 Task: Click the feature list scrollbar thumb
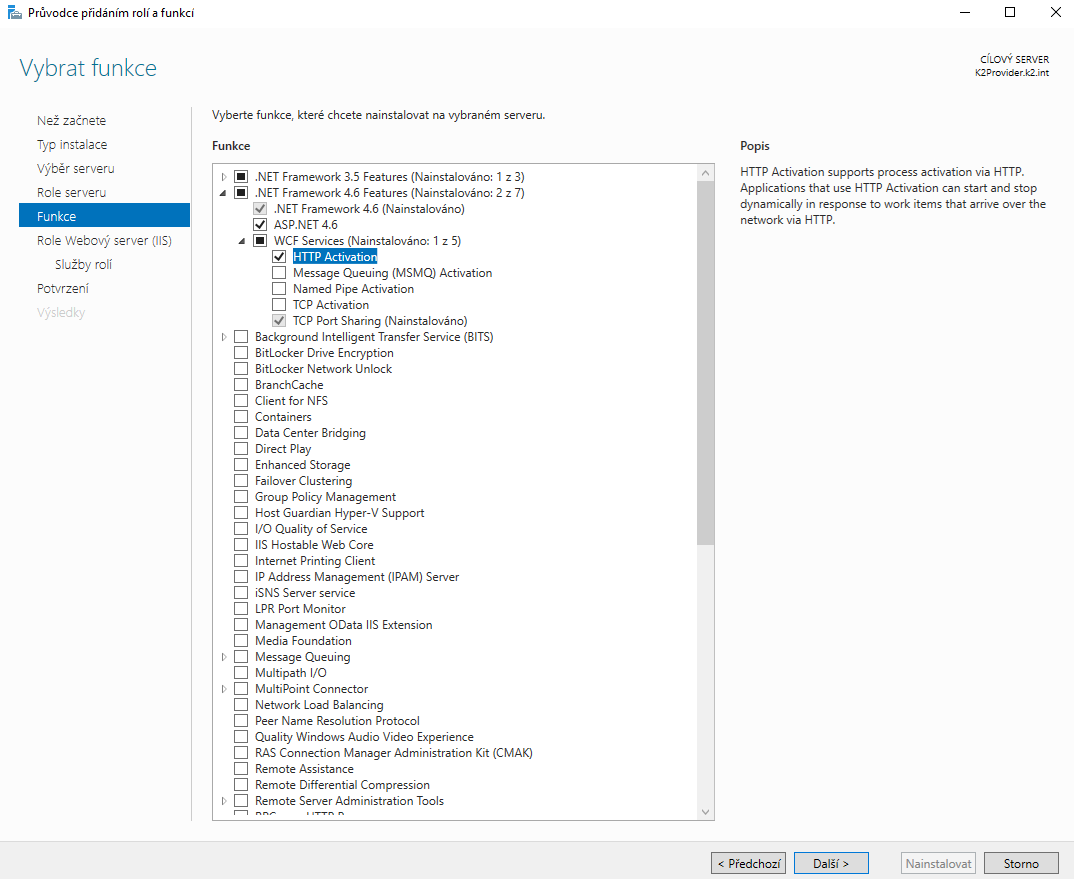click(x=705, y=363)
